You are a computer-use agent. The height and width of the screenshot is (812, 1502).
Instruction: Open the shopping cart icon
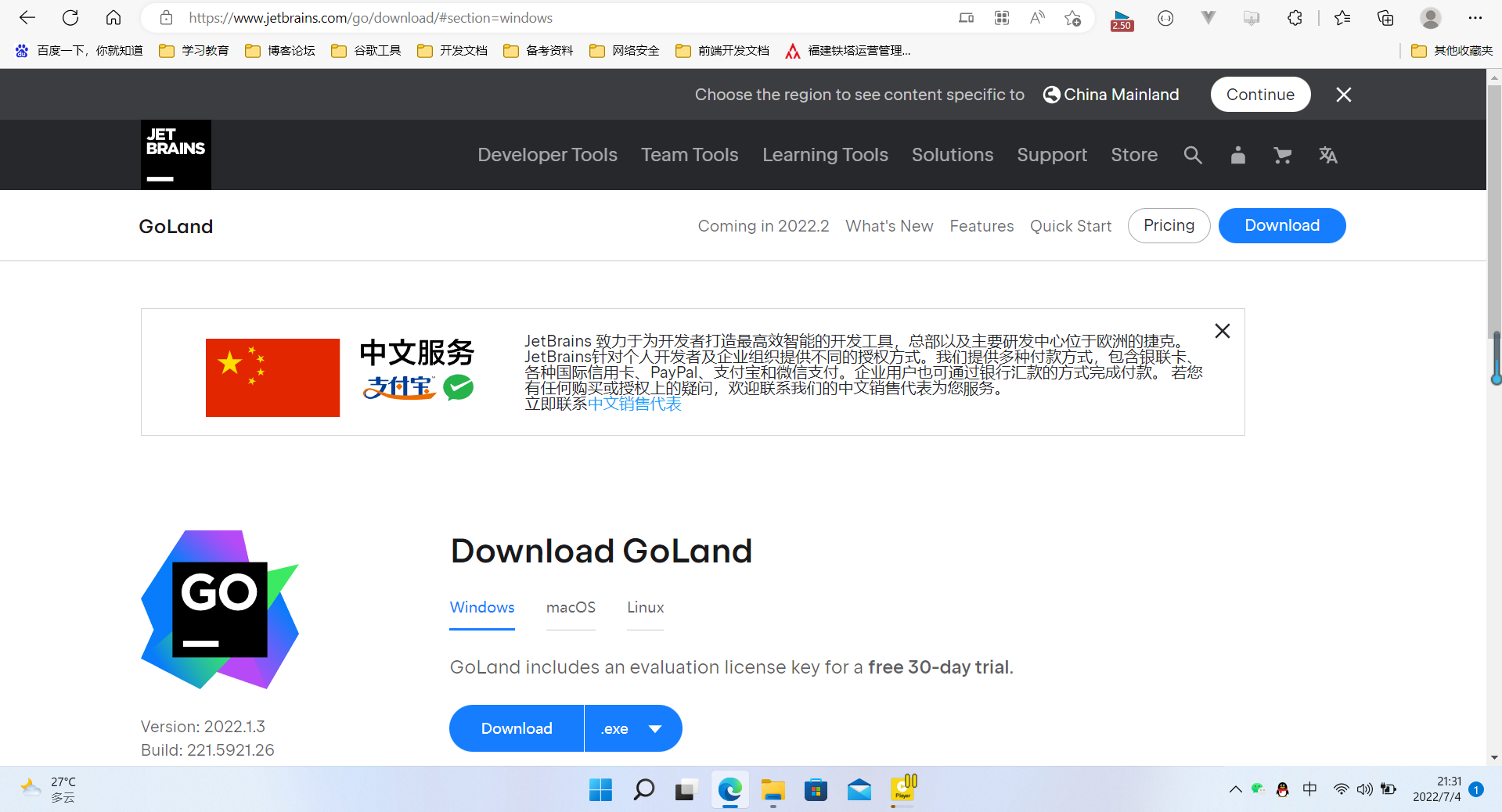click(1282, 155)
